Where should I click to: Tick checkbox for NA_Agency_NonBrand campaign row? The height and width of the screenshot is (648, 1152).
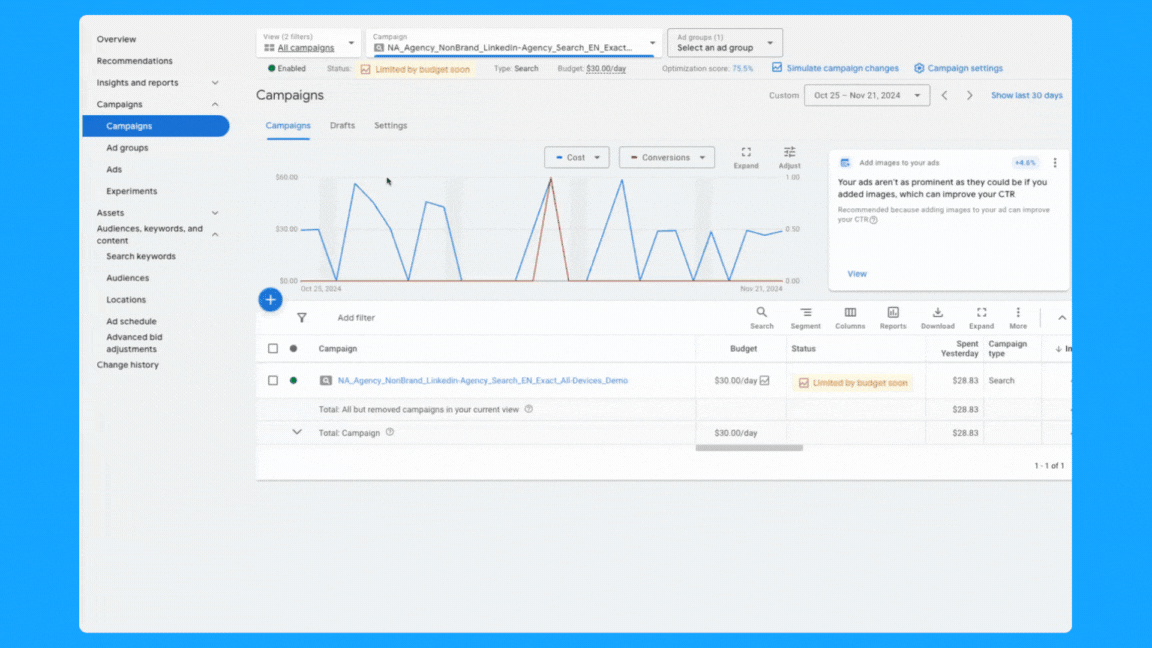273,381
